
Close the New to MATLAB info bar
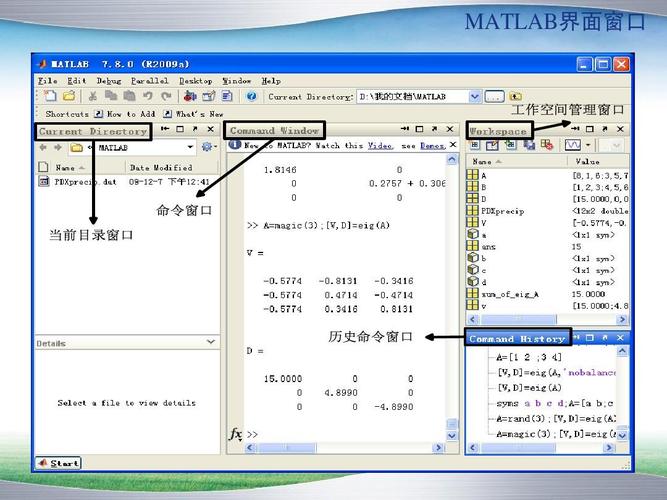453,145
